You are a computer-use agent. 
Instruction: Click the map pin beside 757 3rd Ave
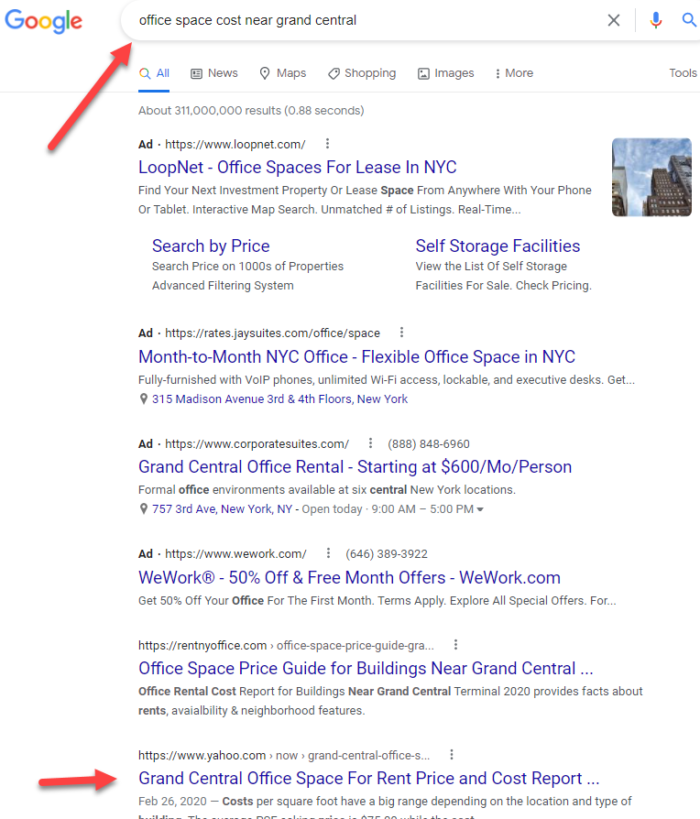pyautogui.click(x=144, y=509)
